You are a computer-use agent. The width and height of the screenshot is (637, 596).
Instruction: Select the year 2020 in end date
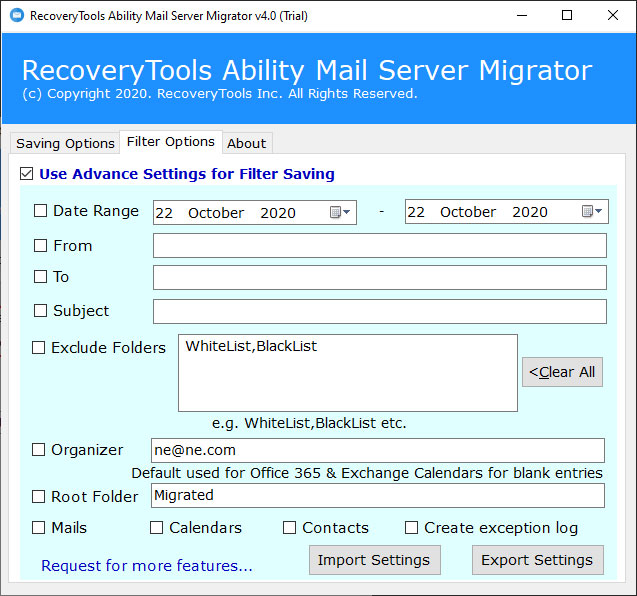click(x=530, y=212)
